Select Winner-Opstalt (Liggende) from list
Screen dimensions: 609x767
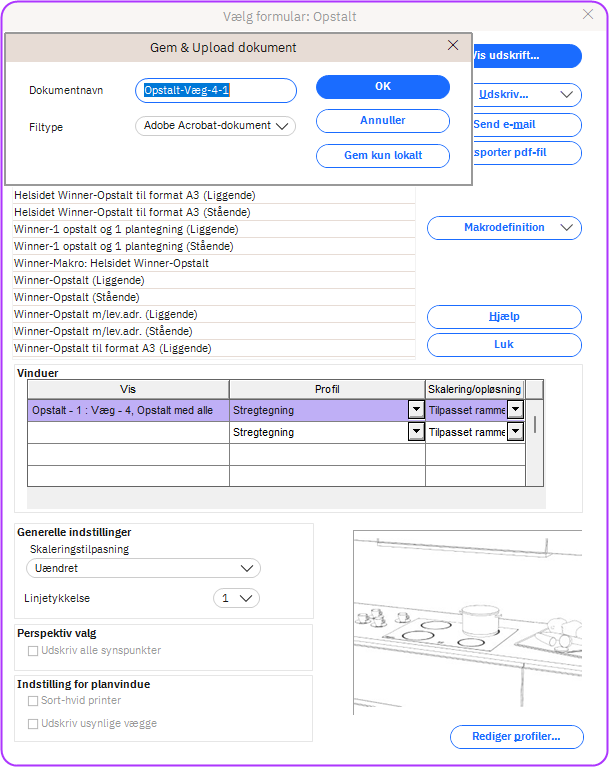(x=213, y=280)
